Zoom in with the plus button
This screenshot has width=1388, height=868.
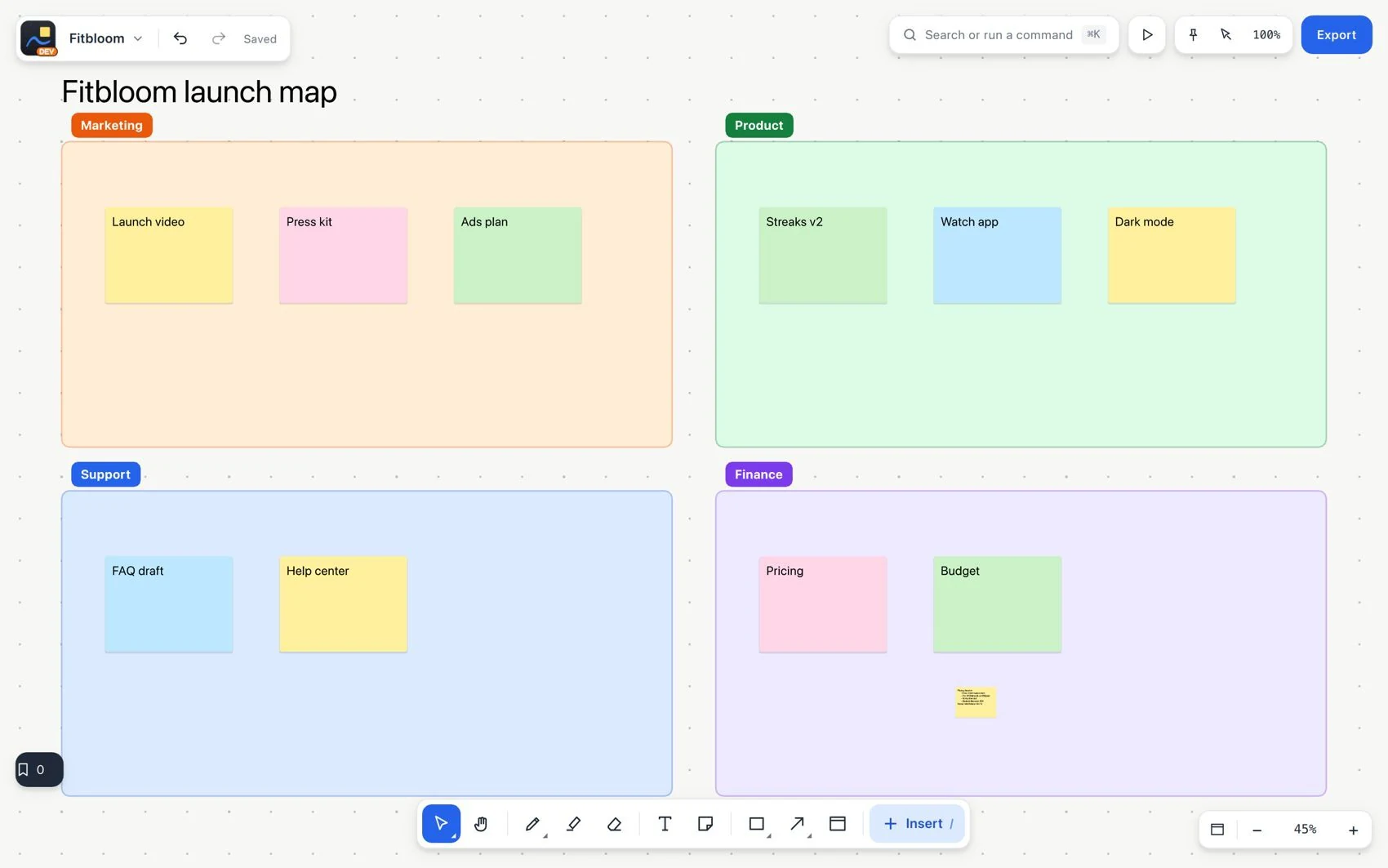pyautogui.click(x=1353, y=830)
